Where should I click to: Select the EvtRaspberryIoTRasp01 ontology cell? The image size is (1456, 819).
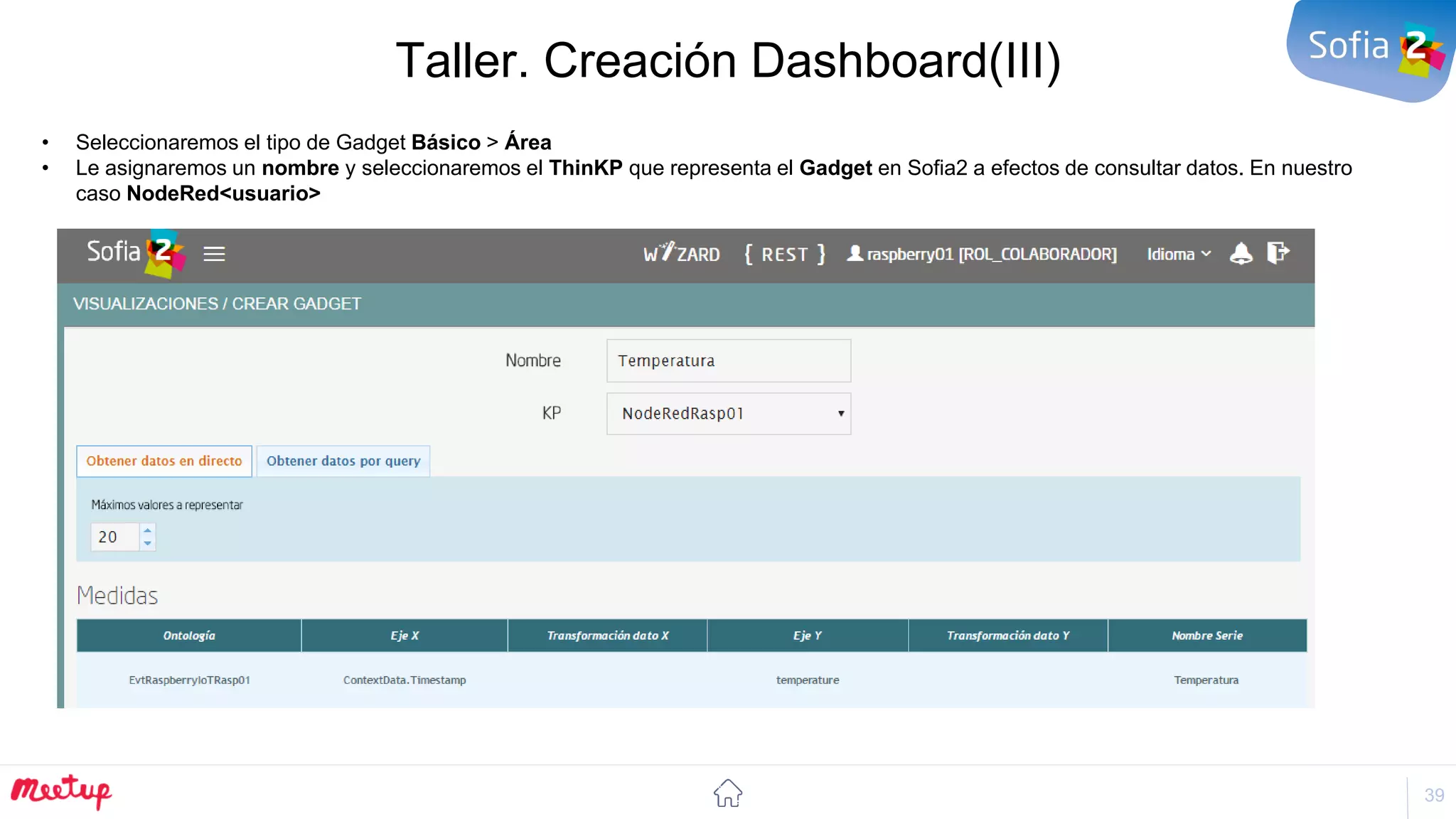coord(189,680)
